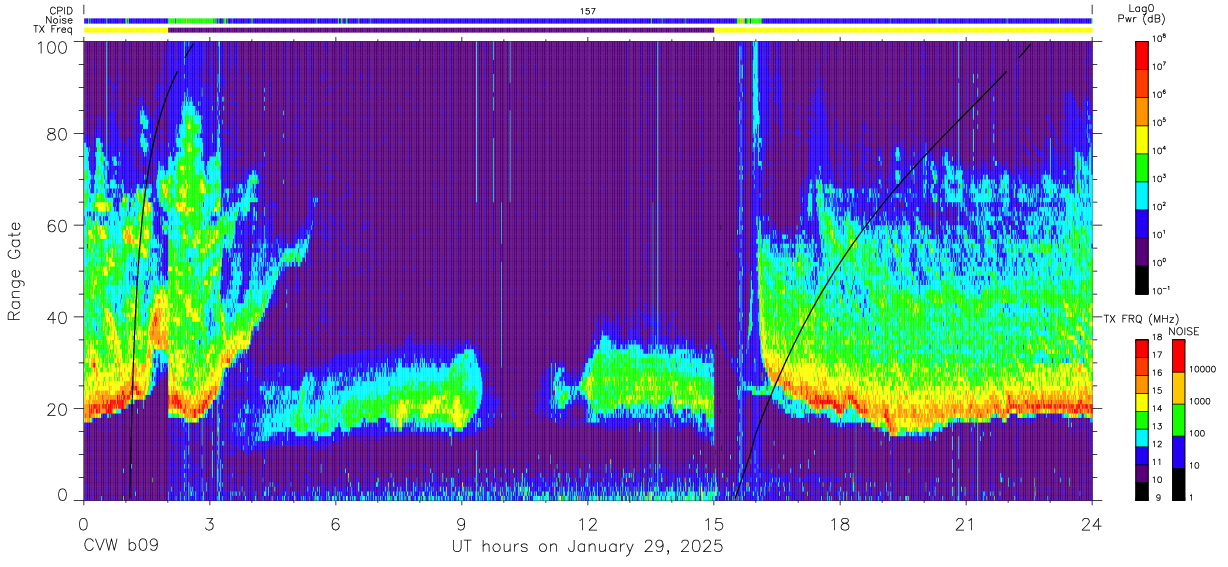Click the red segment of NOISE colorbar
This screenshot has height=567, width=1228.
coord(1177,356)
